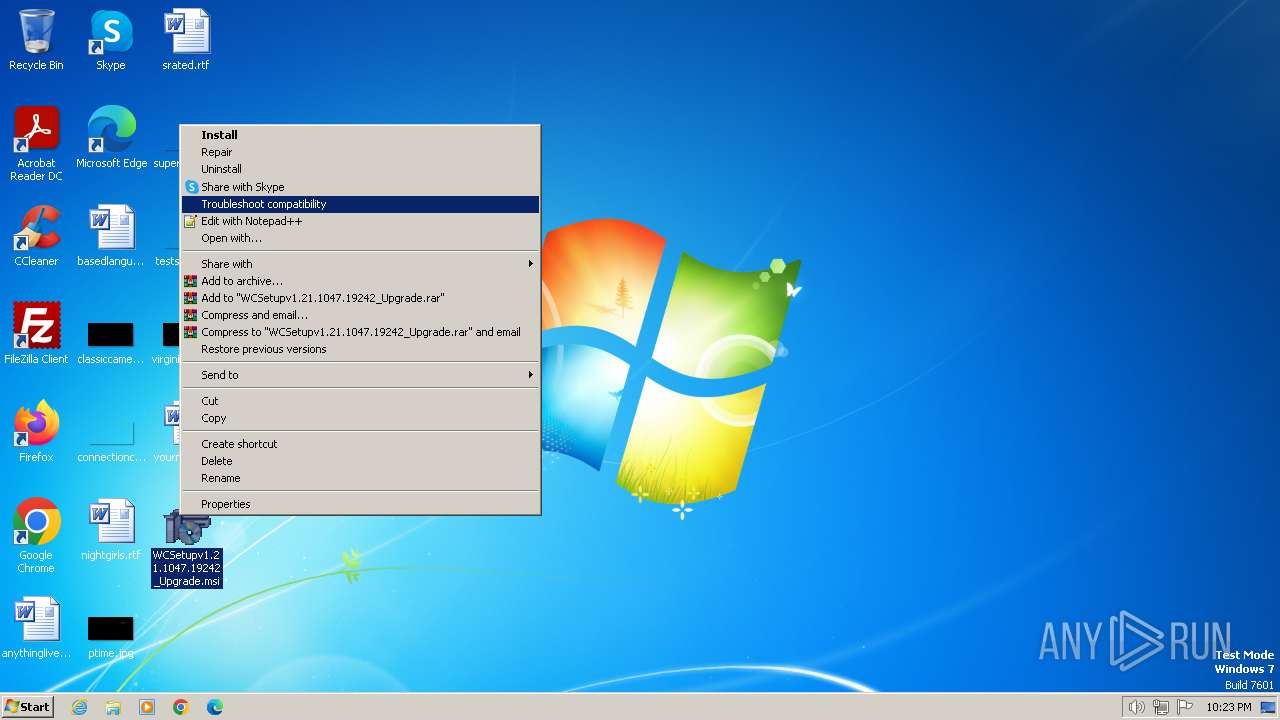Click the Start button

pyautogui.click(x=27, y=707)
